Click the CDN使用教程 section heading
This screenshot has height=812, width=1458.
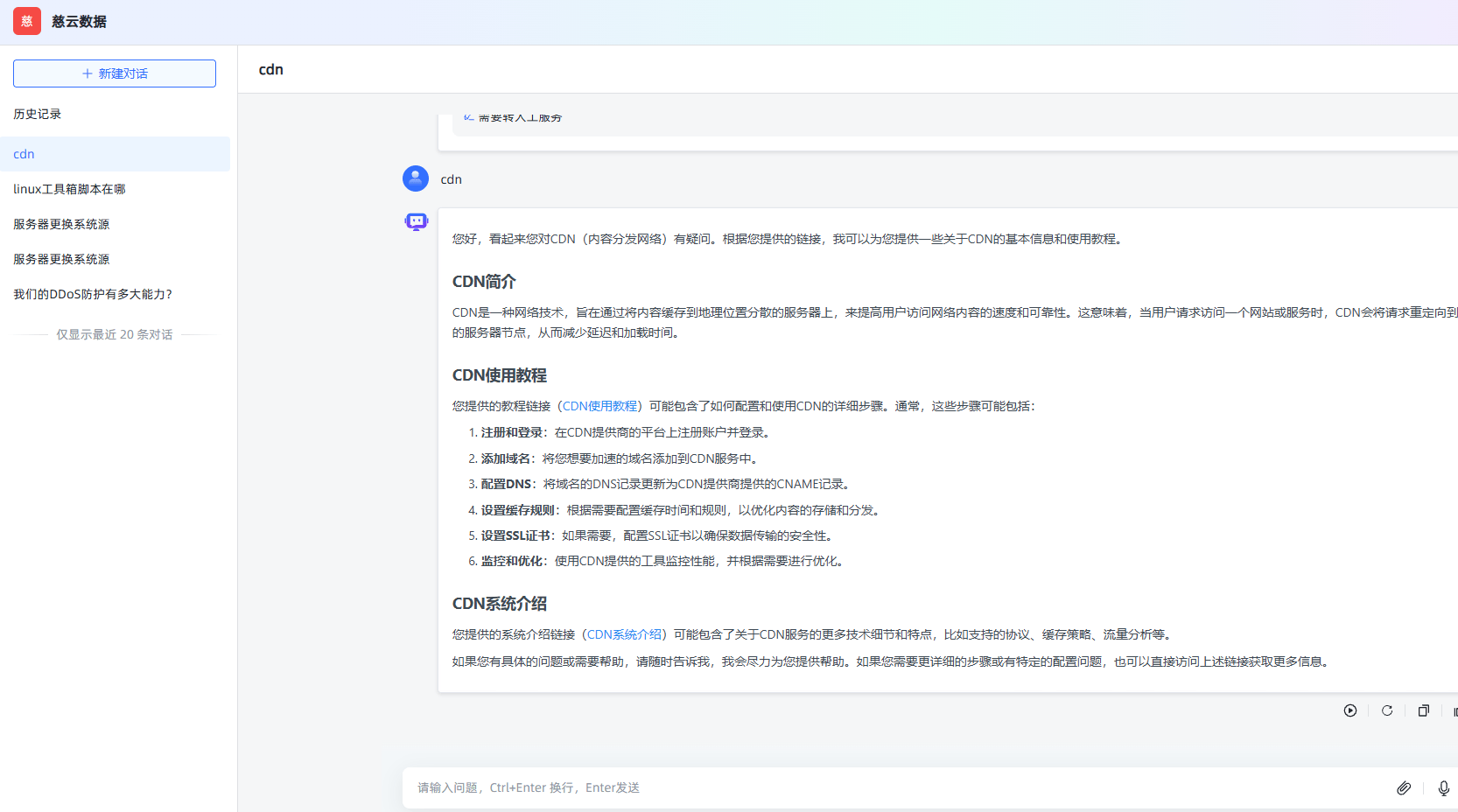pyautogui.click(x=500, y=375)
